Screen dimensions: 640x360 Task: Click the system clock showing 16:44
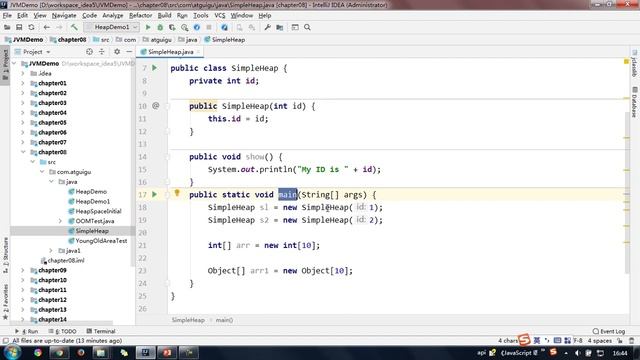click(620, 353)
